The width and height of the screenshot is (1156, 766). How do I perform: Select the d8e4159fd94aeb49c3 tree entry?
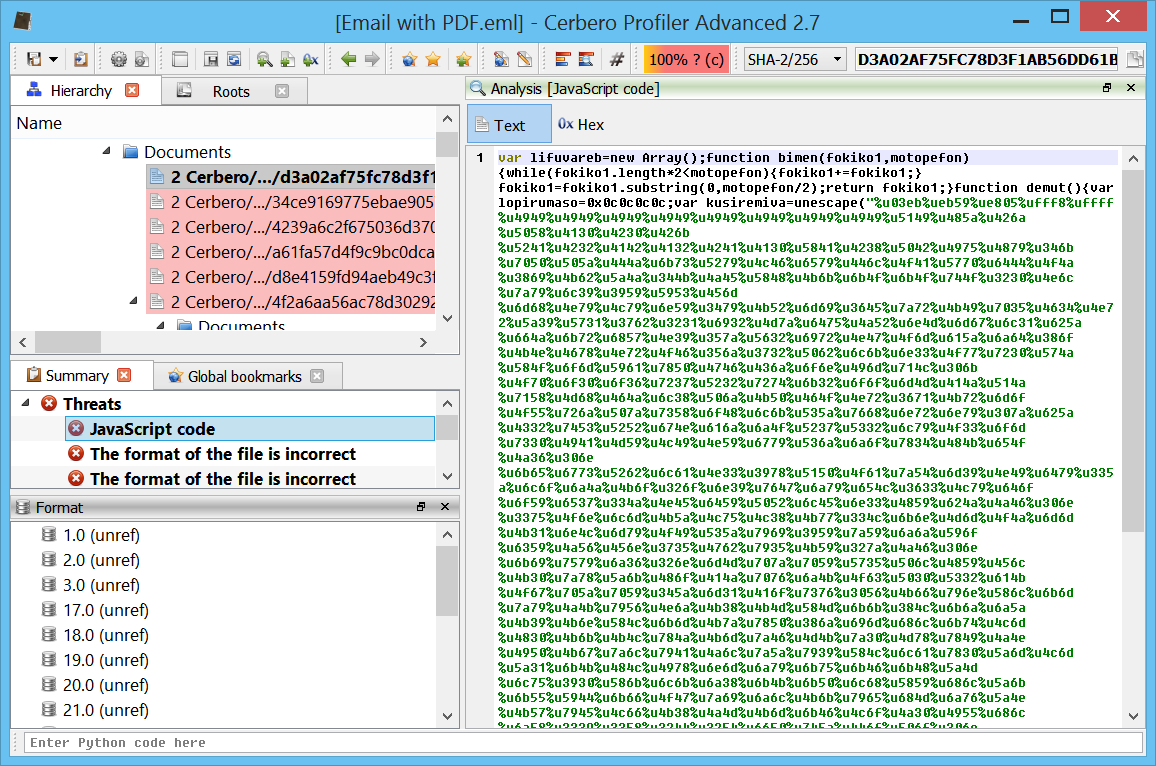click(x=292, y=277)
